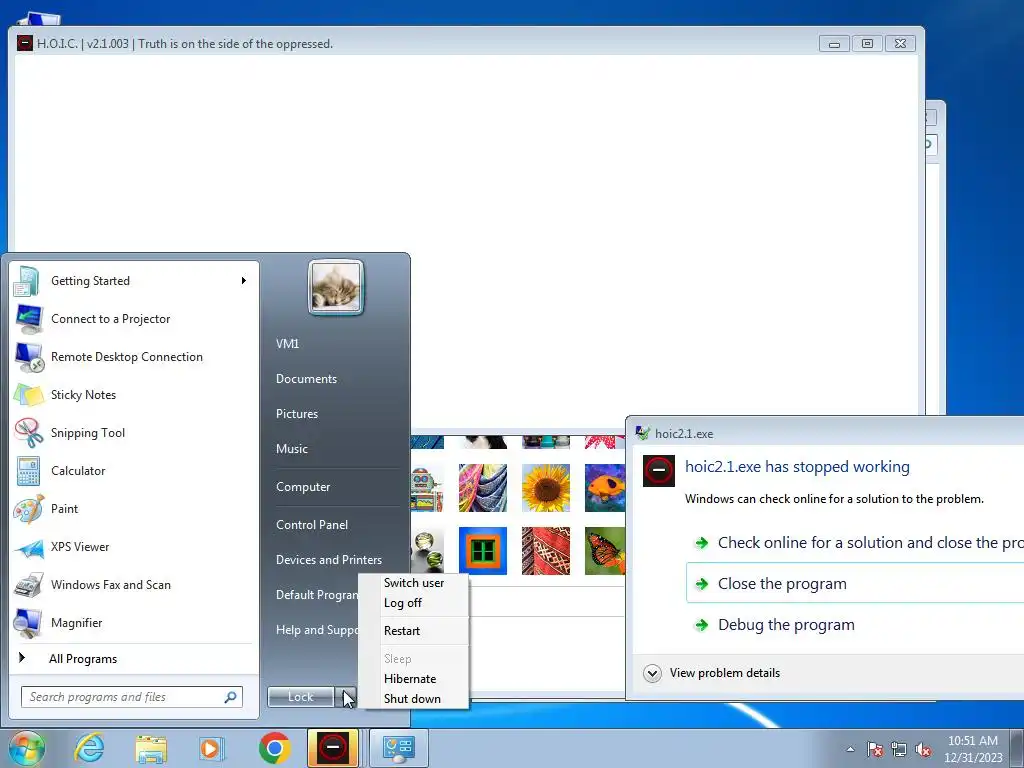Open Internet Explorer from taskbar
The image size is (1024, 768).
click(89, 748)
